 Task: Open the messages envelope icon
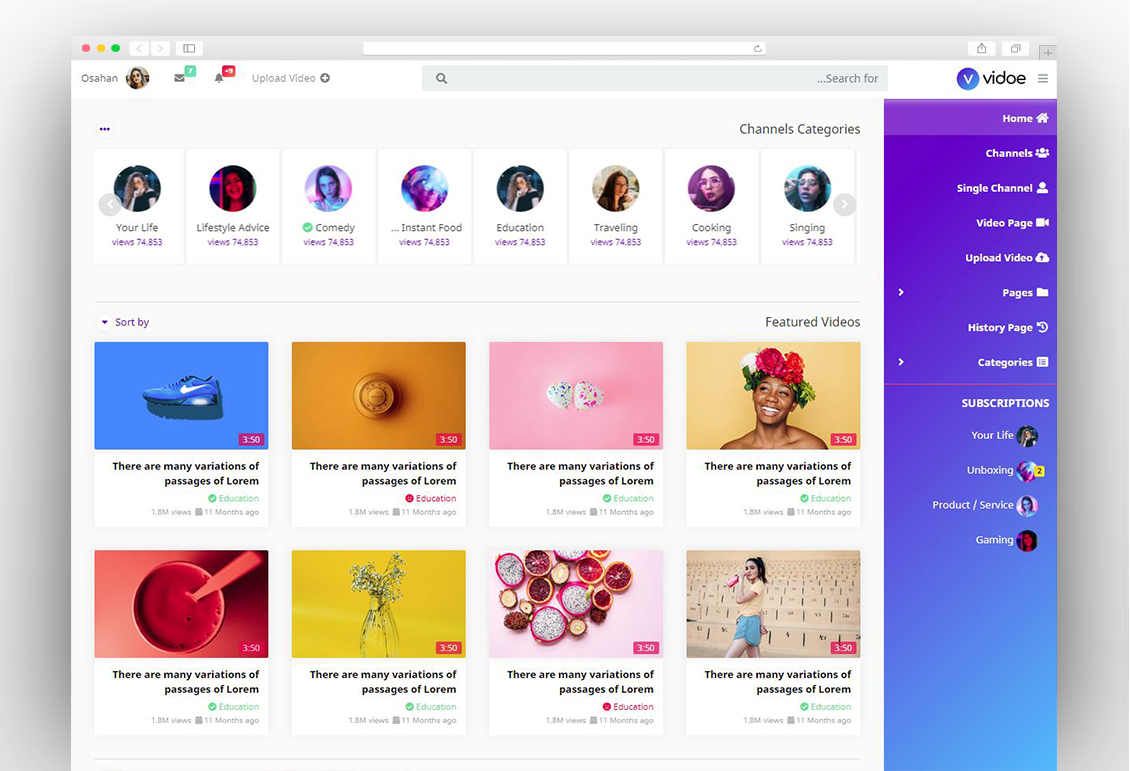[179, 78]
